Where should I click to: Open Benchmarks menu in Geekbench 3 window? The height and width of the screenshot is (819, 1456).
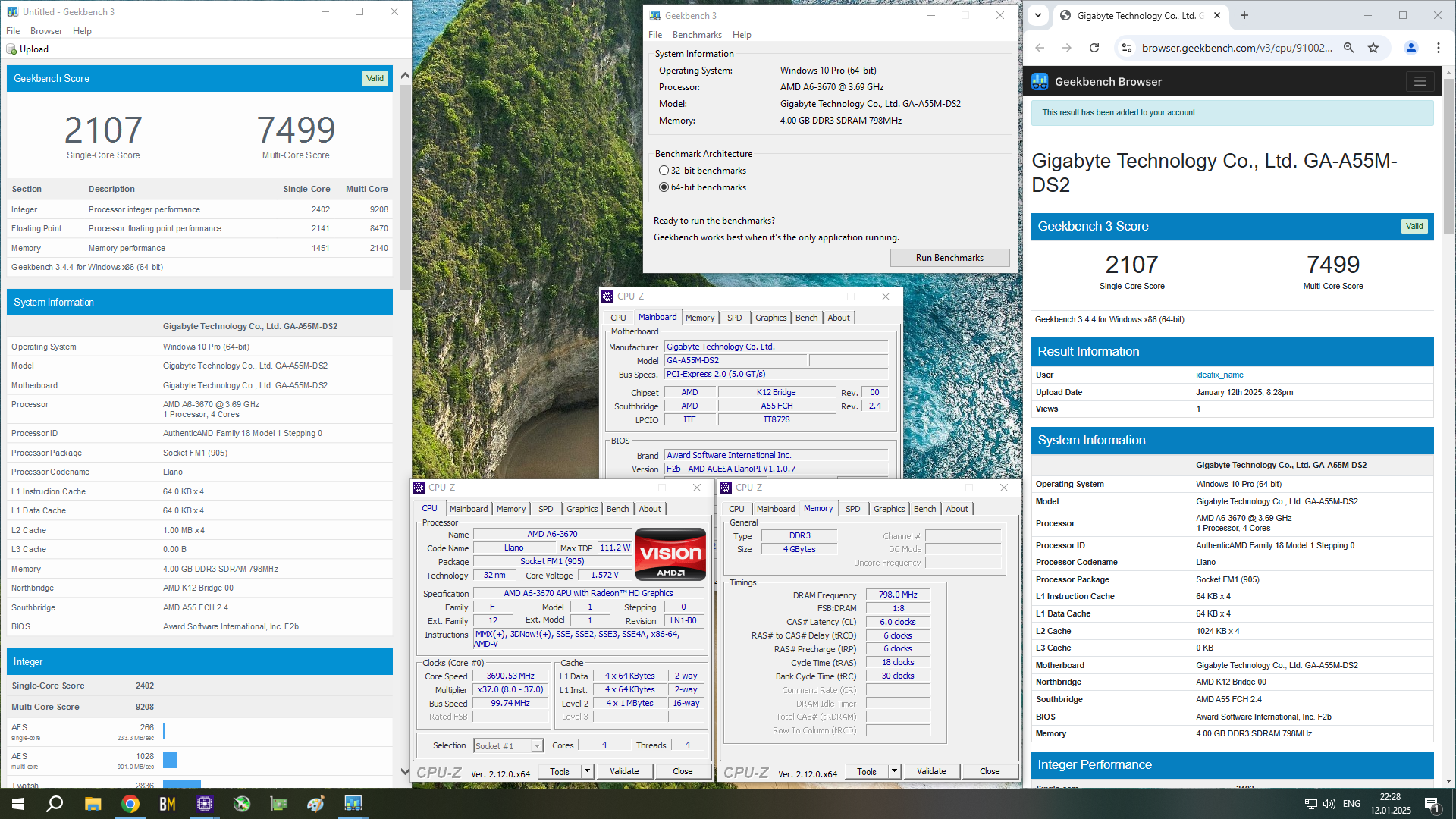coord(697,35)
